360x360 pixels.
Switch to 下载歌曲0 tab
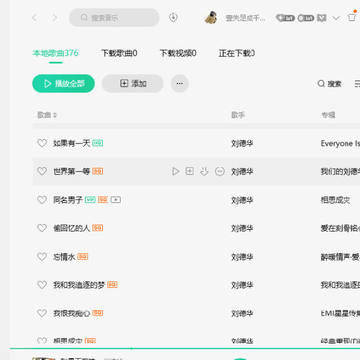tap(119, 53)
